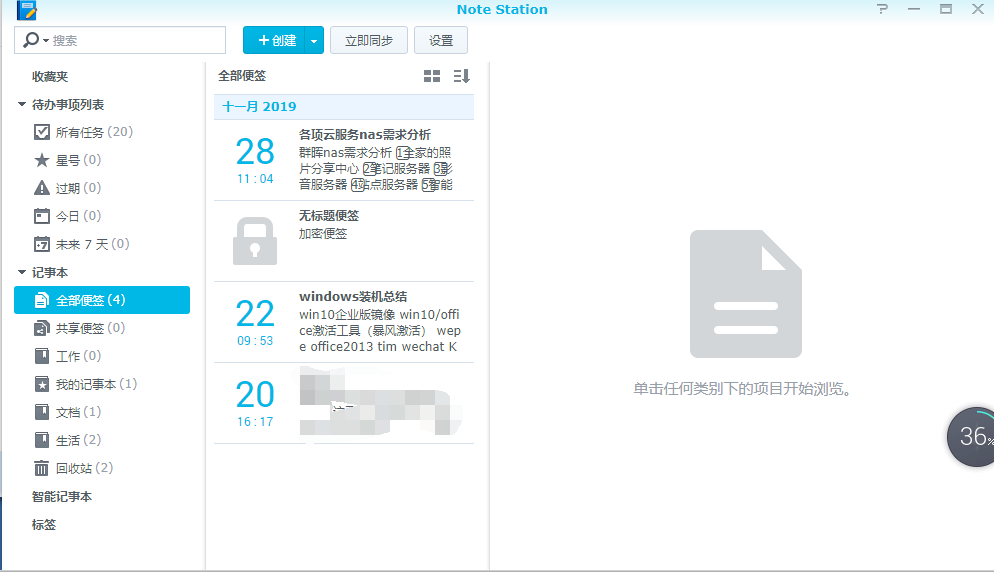The width and height of the screenshot is (994, 572).
Task: Open the recycle bin trash icon
Action: [42, 468]
